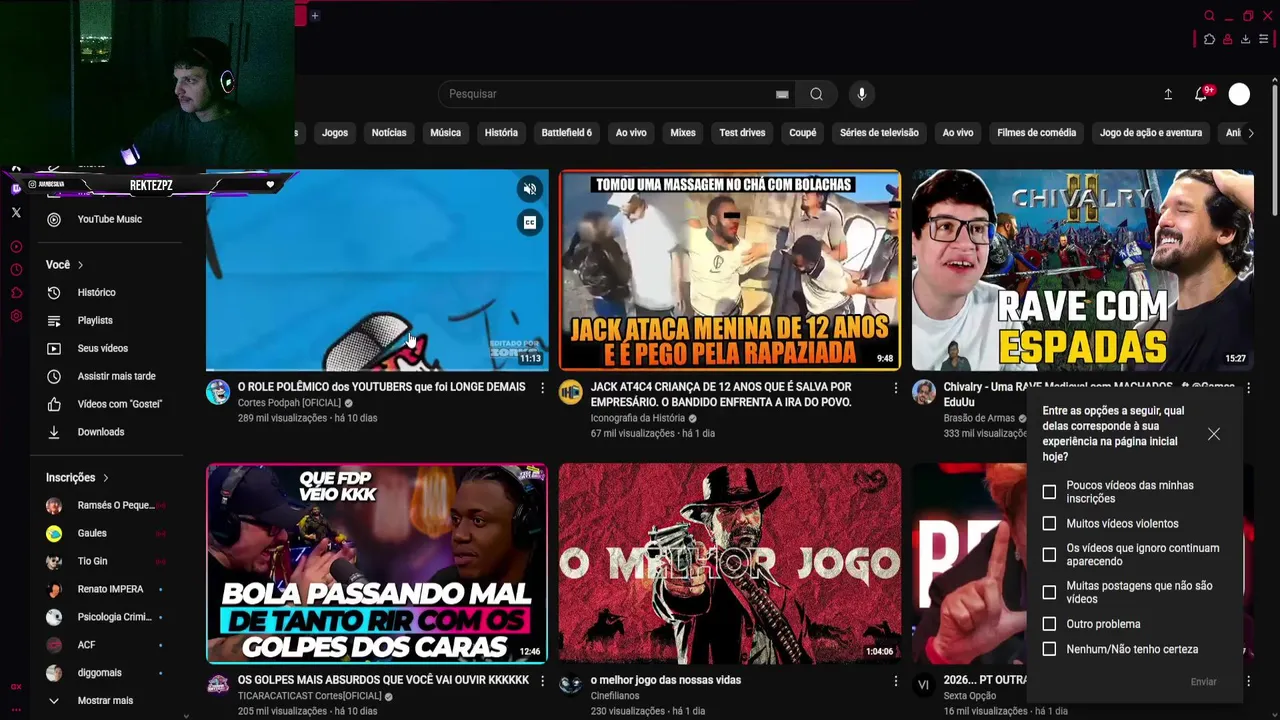Viewport: 1280px width, 720px height.
Task: Open the new tab plus button
Action: 314,15
